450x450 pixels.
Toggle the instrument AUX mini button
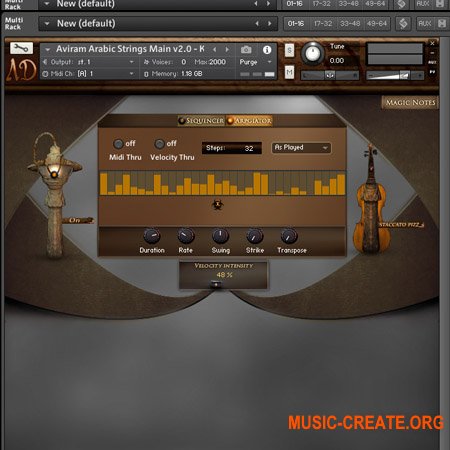(x=432, y=62)
